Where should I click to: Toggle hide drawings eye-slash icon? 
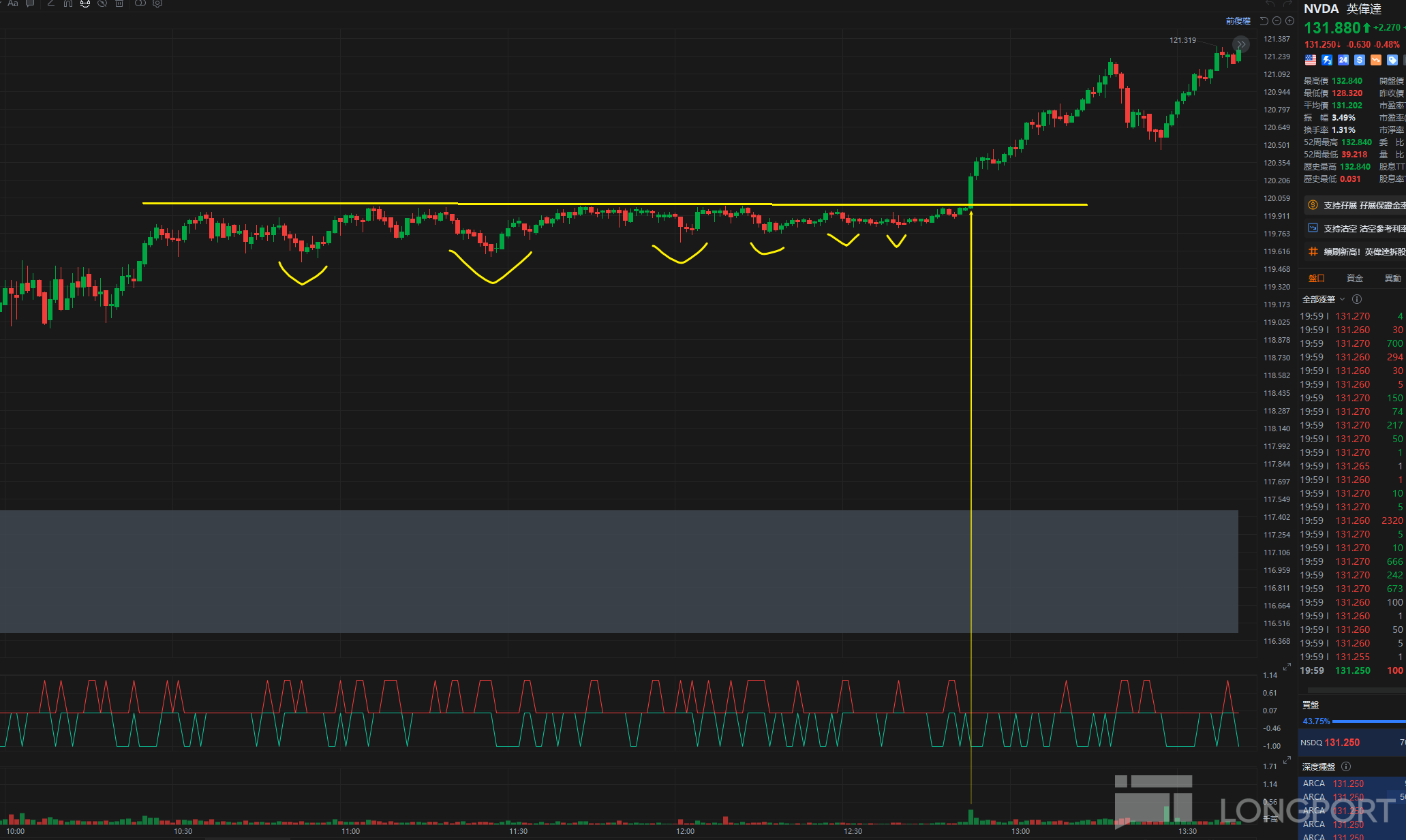coord(102,3)
